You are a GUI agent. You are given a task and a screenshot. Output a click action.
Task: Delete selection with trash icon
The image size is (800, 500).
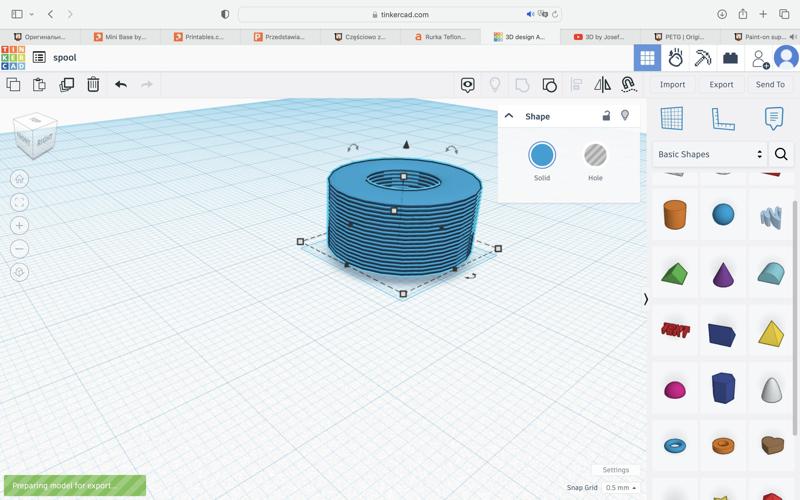click(93, 85)
